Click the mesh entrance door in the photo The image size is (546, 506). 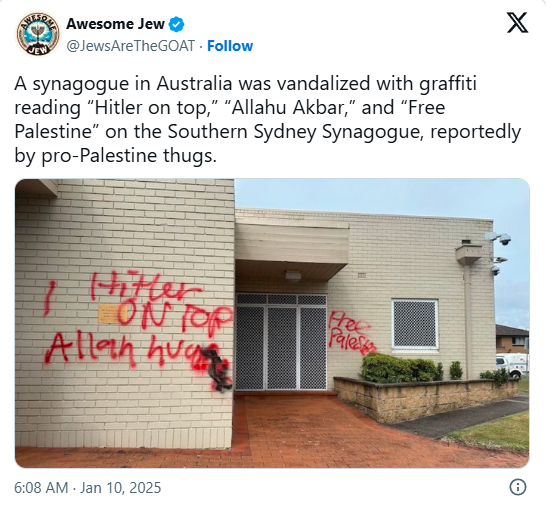281,342
